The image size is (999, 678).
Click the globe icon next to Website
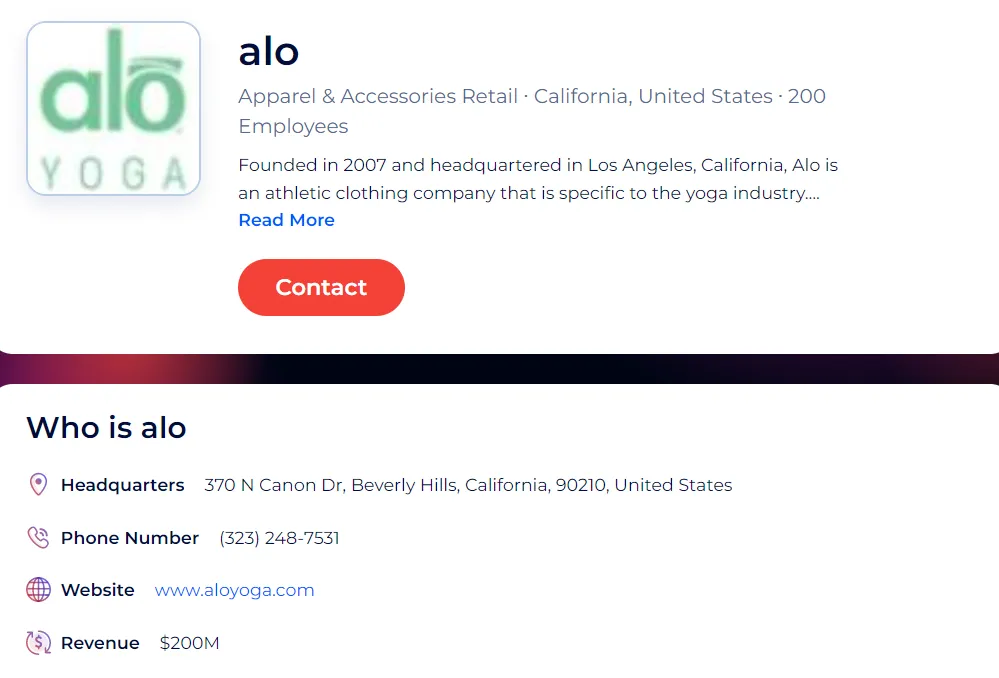tap(38, 589)
